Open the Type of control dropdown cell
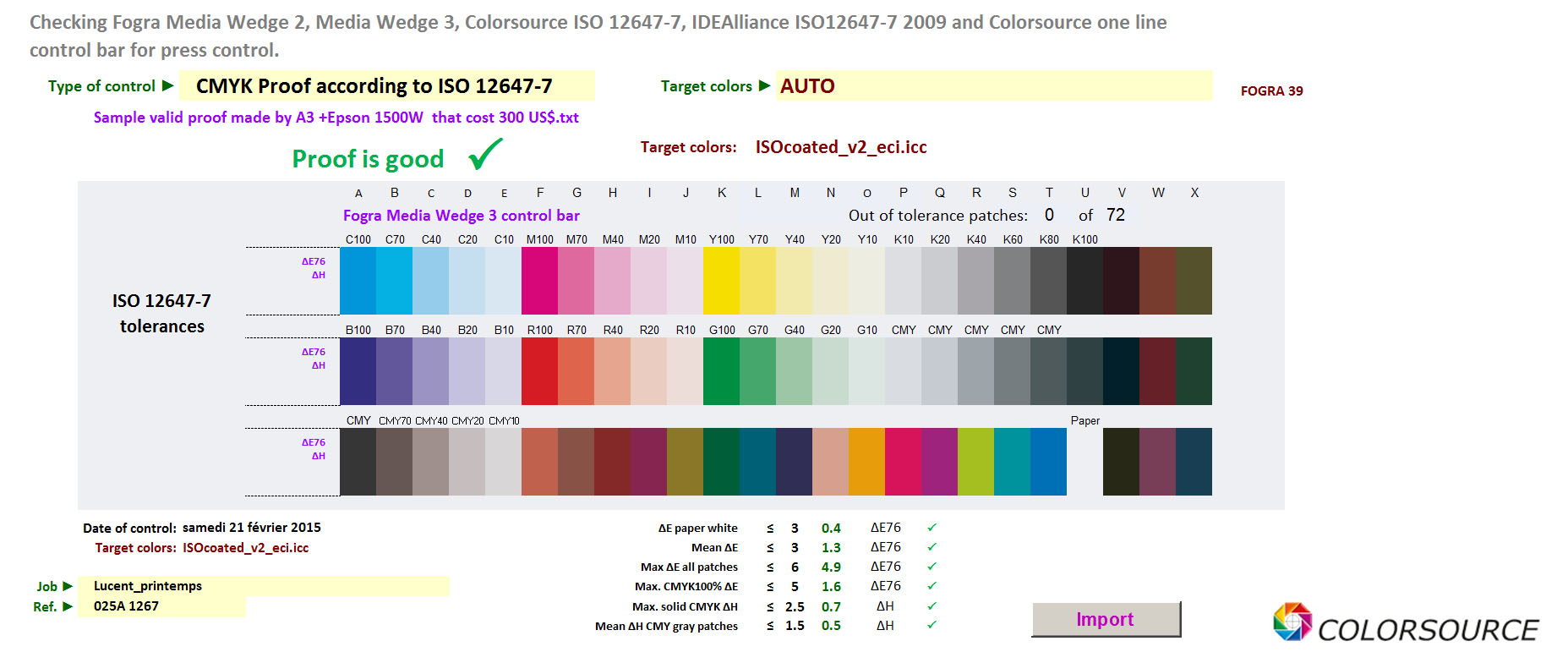1568x663 pixels. tap(387, 85)
